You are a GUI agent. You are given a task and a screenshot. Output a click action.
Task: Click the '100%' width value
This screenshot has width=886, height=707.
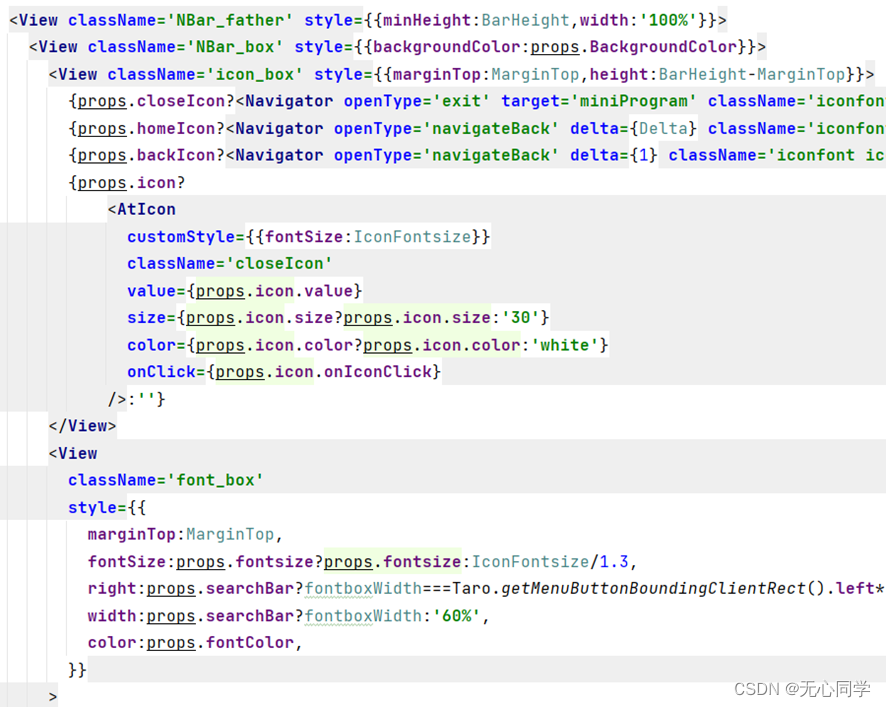(x=668, y=20)
